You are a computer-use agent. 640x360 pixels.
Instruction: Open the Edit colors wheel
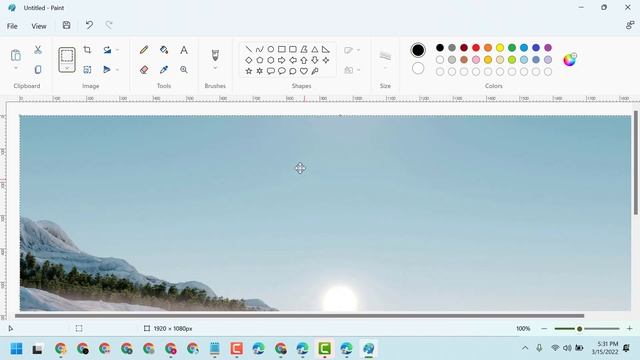pos(569,60)
